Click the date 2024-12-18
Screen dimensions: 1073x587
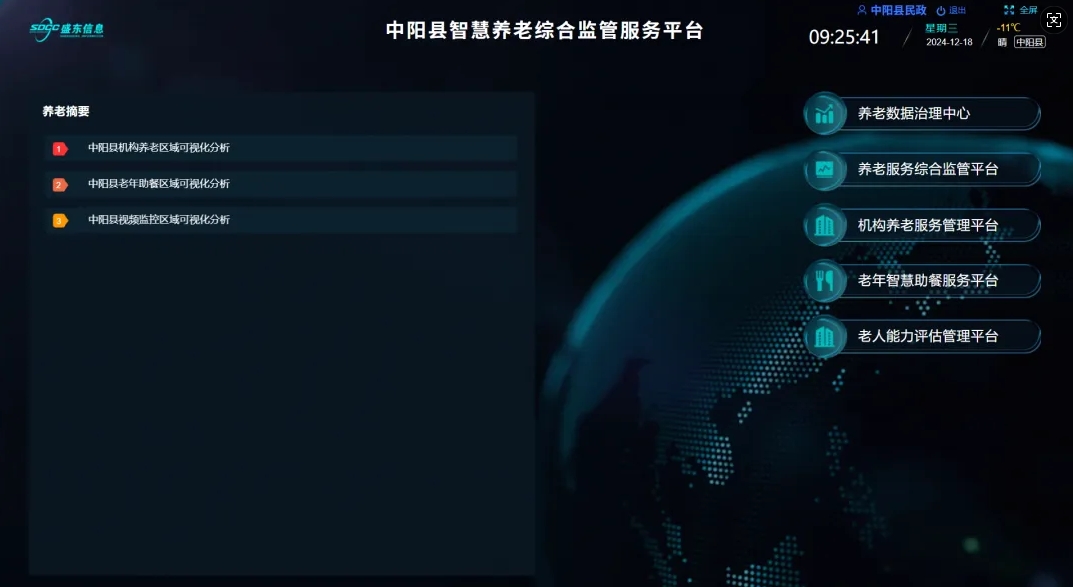[949, 42]
